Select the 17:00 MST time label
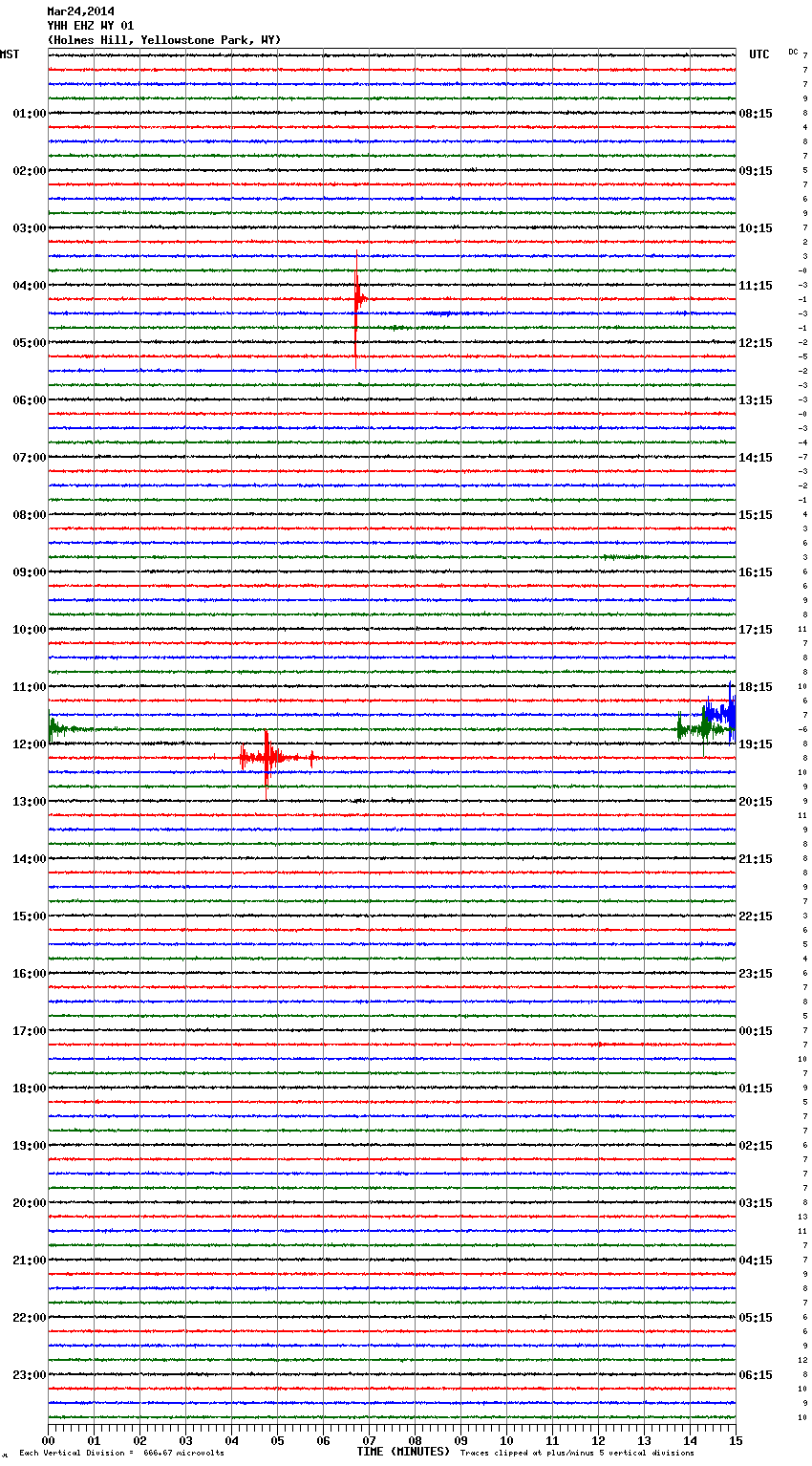This screenshot has width=812, height=1466. pyautogui.click(x=29, y=1031)
